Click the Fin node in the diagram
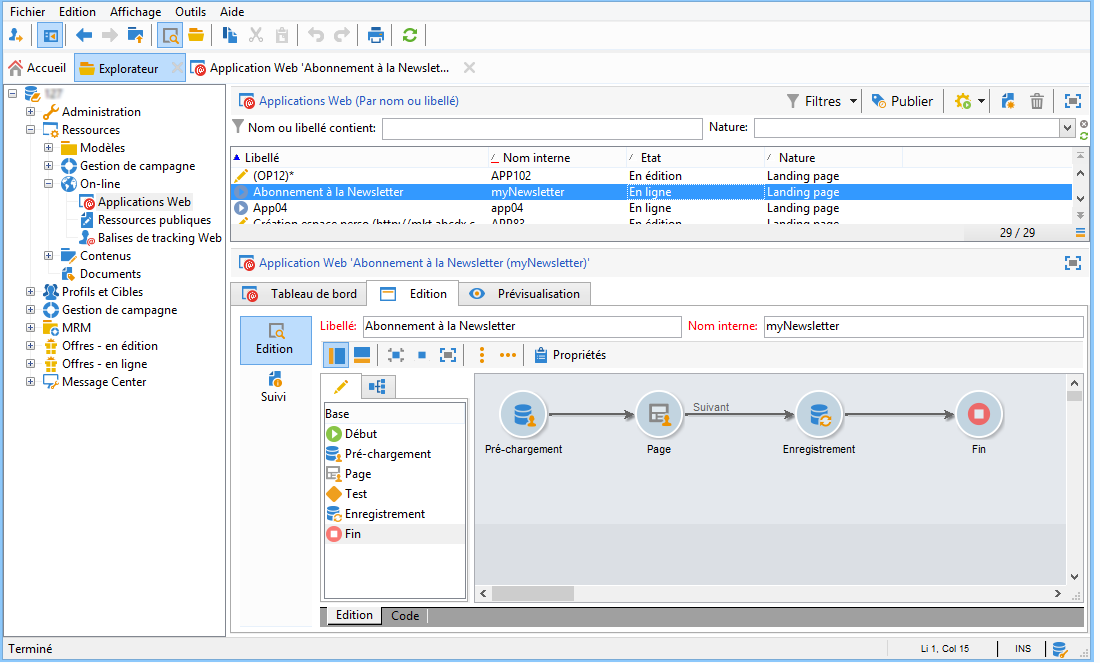1100x663 pixels. point(979,415)
